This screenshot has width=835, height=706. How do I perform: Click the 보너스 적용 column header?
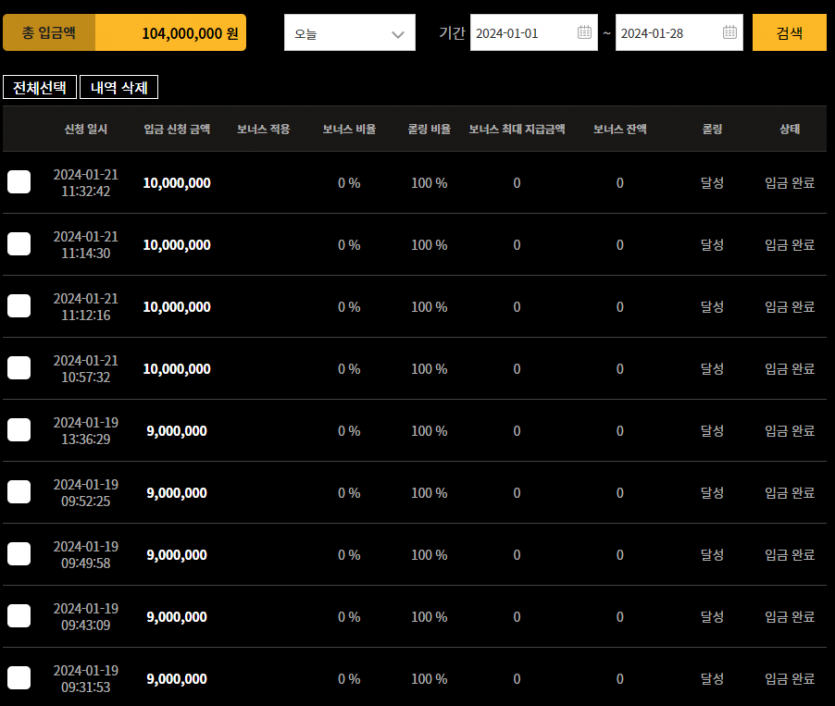pyautogui.click(x=263, y=129)
